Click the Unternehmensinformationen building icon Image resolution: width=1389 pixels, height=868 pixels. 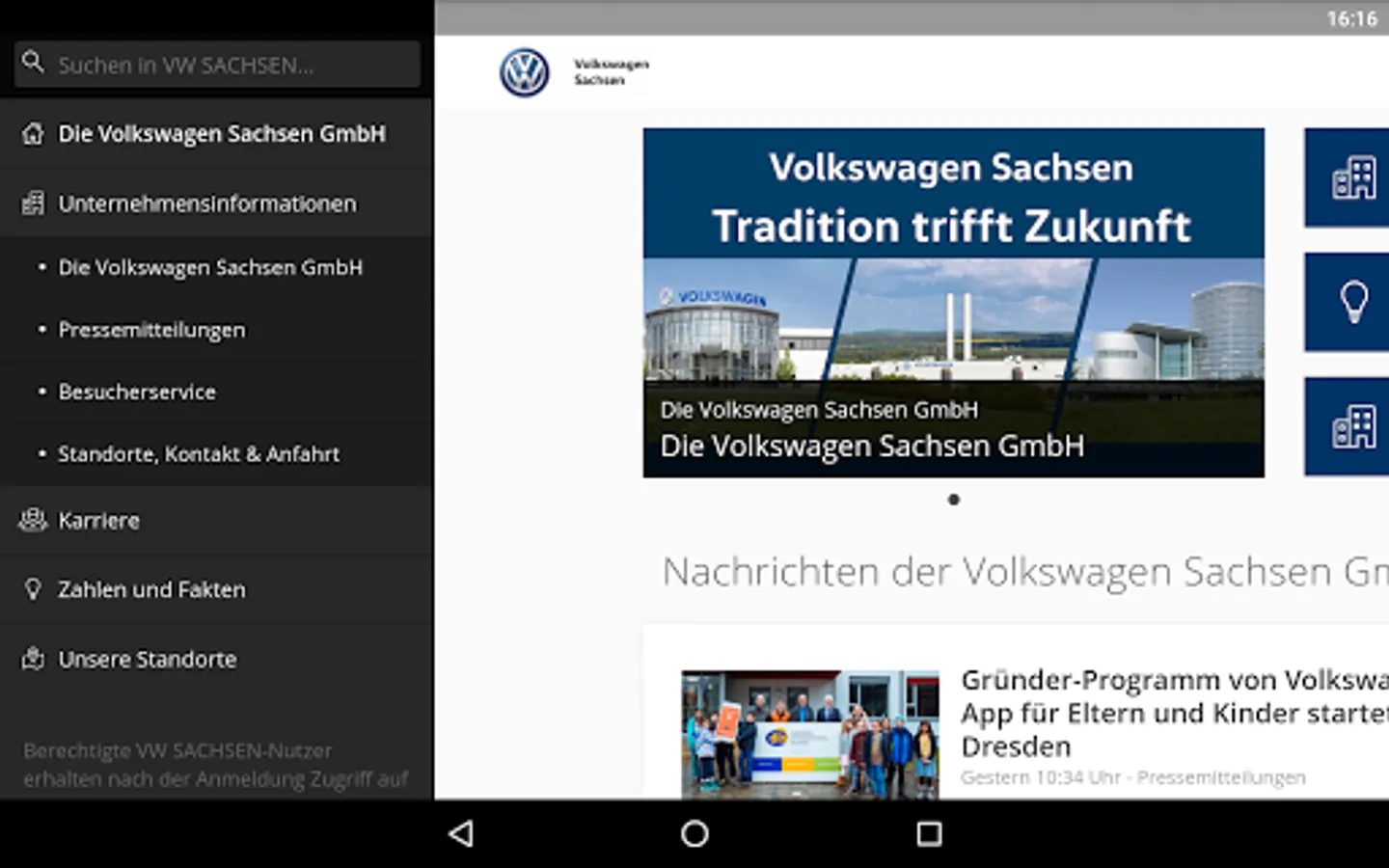pos(33,203)
